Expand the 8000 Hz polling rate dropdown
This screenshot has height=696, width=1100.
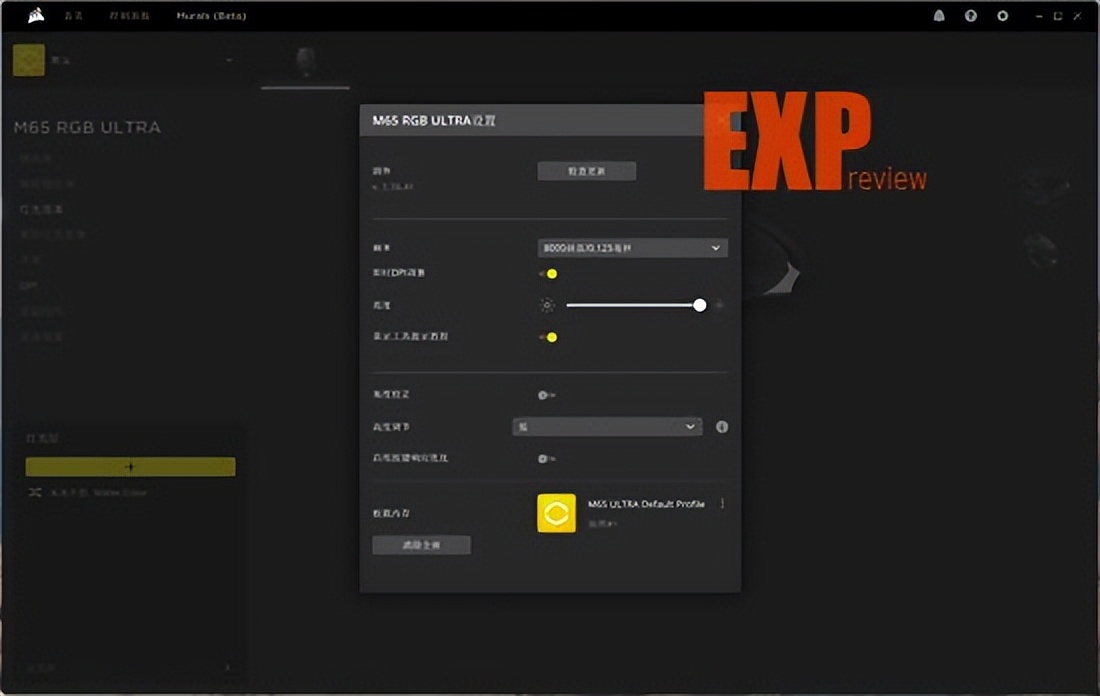(632, 247)
